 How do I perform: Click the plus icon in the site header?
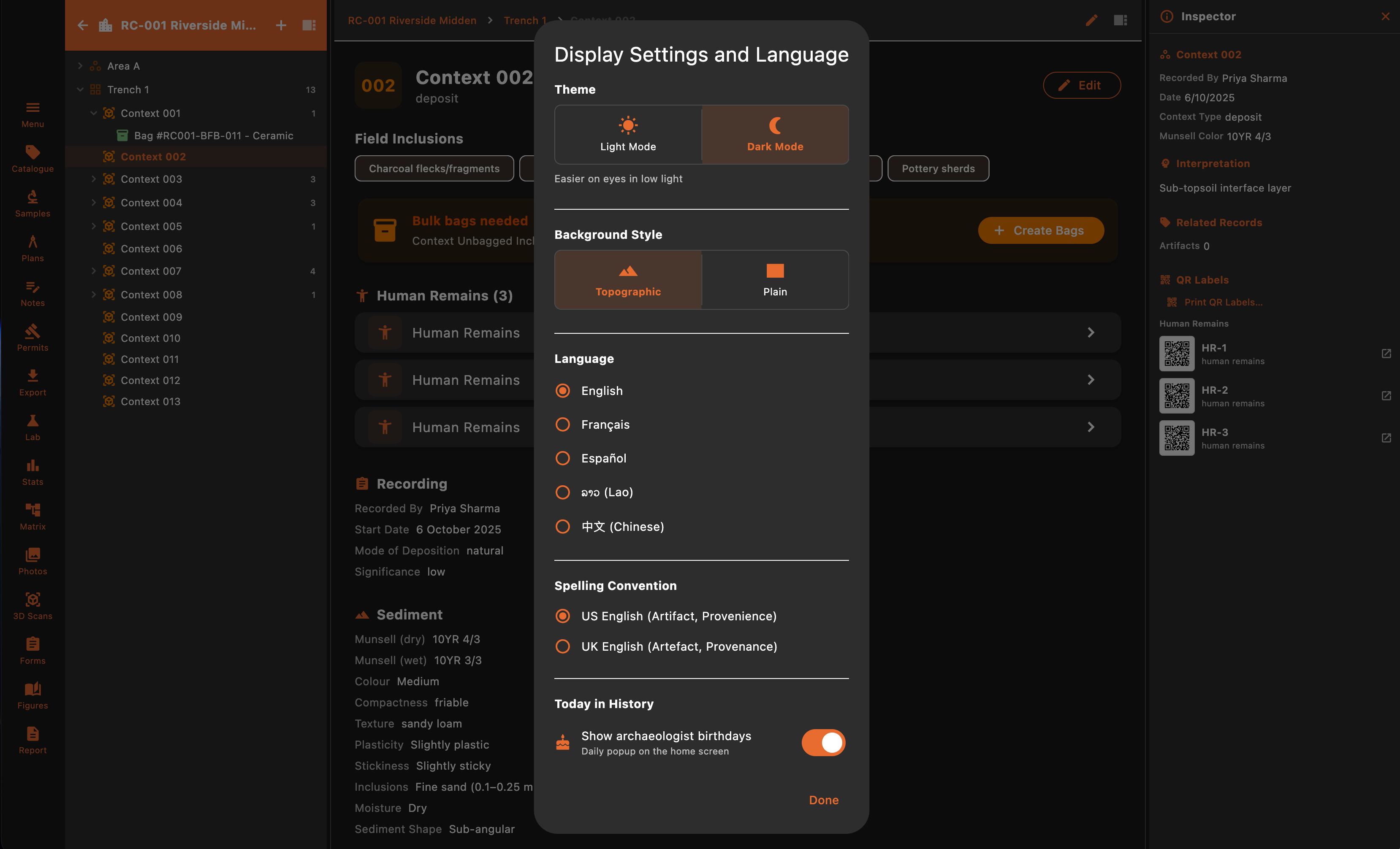pyautogui.click(x=281, y=25)
